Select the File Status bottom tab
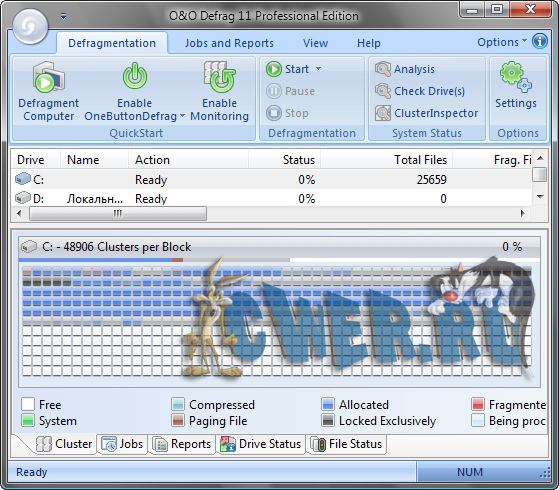The width and height of the screenshot is (559, 490). [x=347, y=444]
